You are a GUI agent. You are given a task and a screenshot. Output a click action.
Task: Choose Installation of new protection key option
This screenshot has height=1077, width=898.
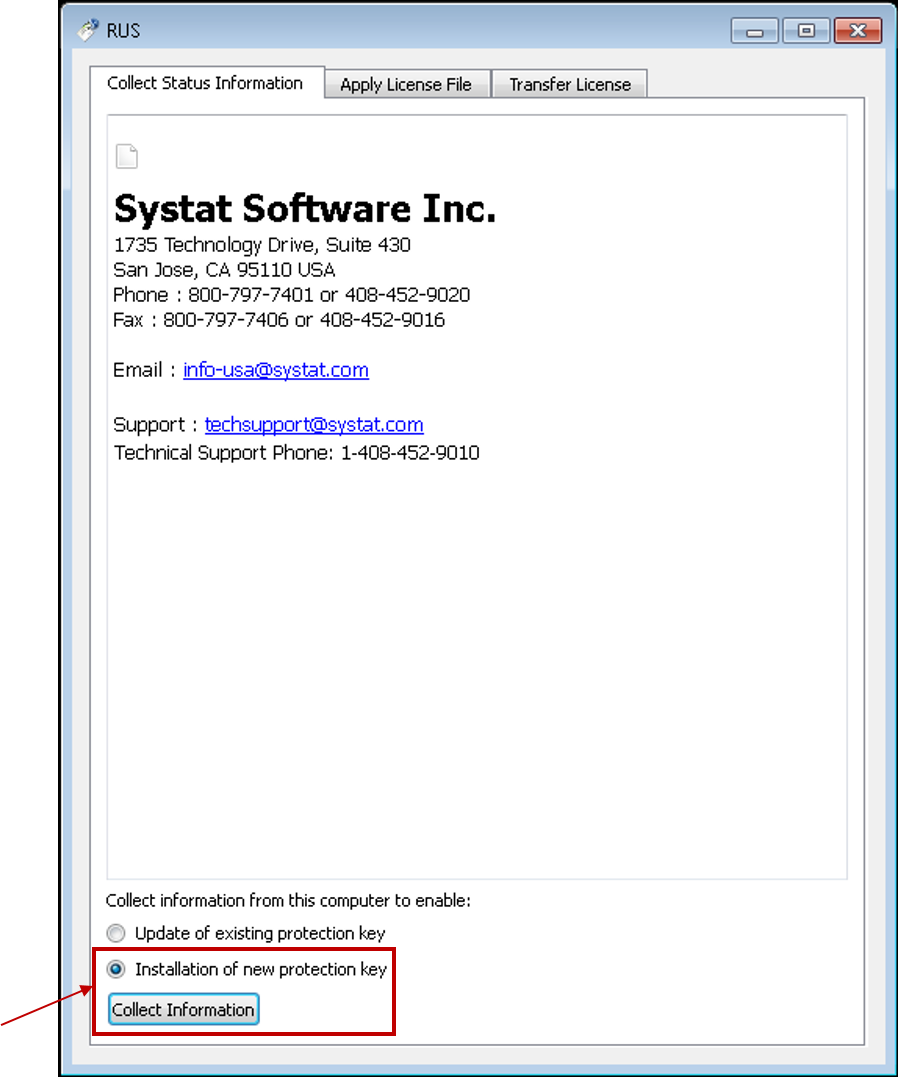(247, 969)
